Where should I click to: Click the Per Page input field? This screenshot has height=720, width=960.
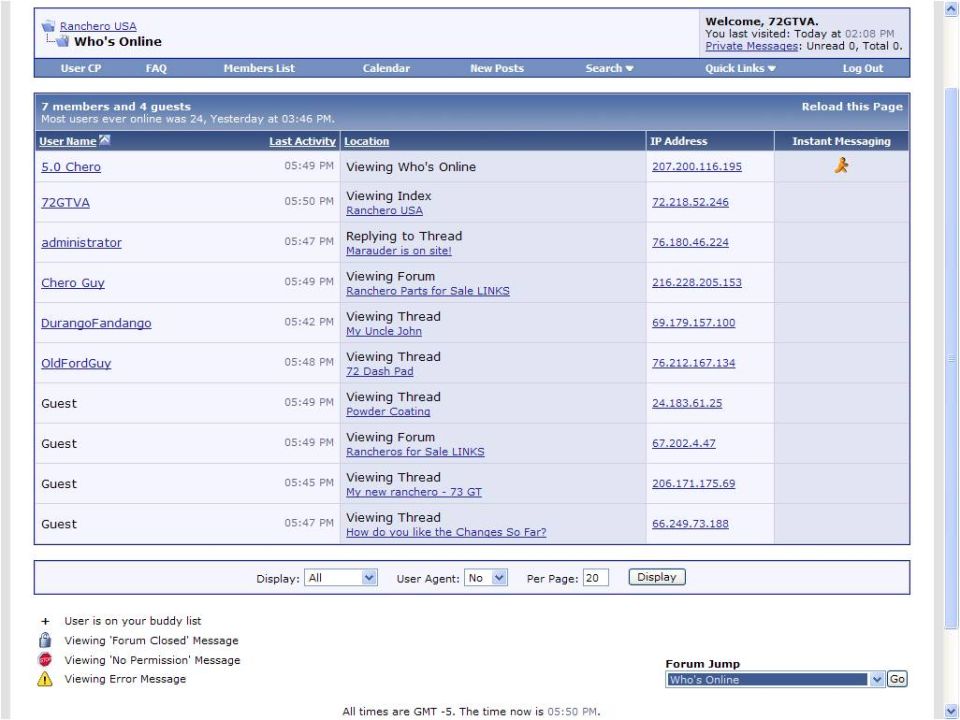[595, 577]
